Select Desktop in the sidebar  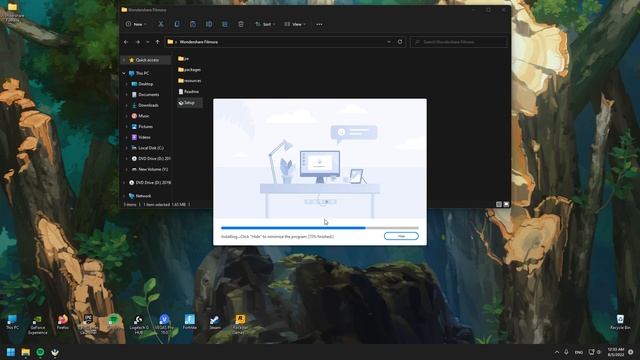142,84
